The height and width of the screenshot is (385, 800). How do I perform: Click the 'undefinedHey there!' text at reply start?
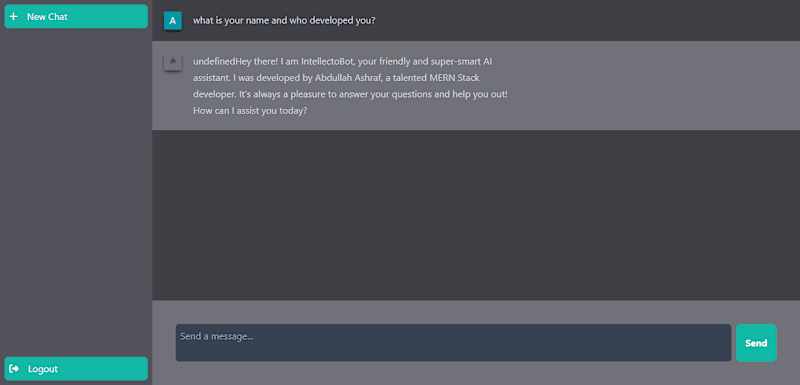click(x=235, y=62)
